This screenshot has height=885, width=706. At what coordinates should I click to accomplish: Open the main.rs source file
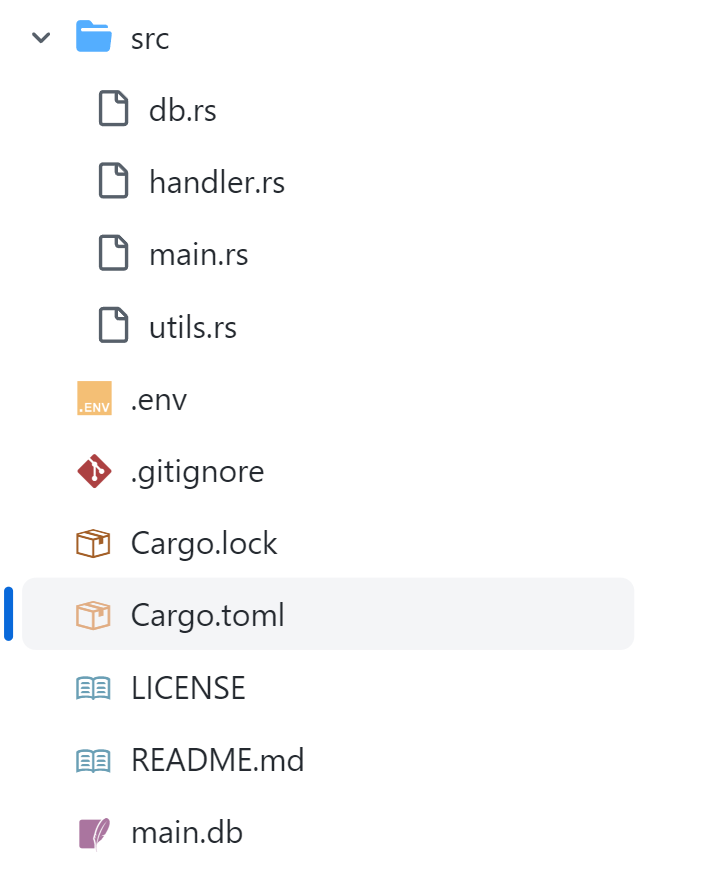click(198, 255)
